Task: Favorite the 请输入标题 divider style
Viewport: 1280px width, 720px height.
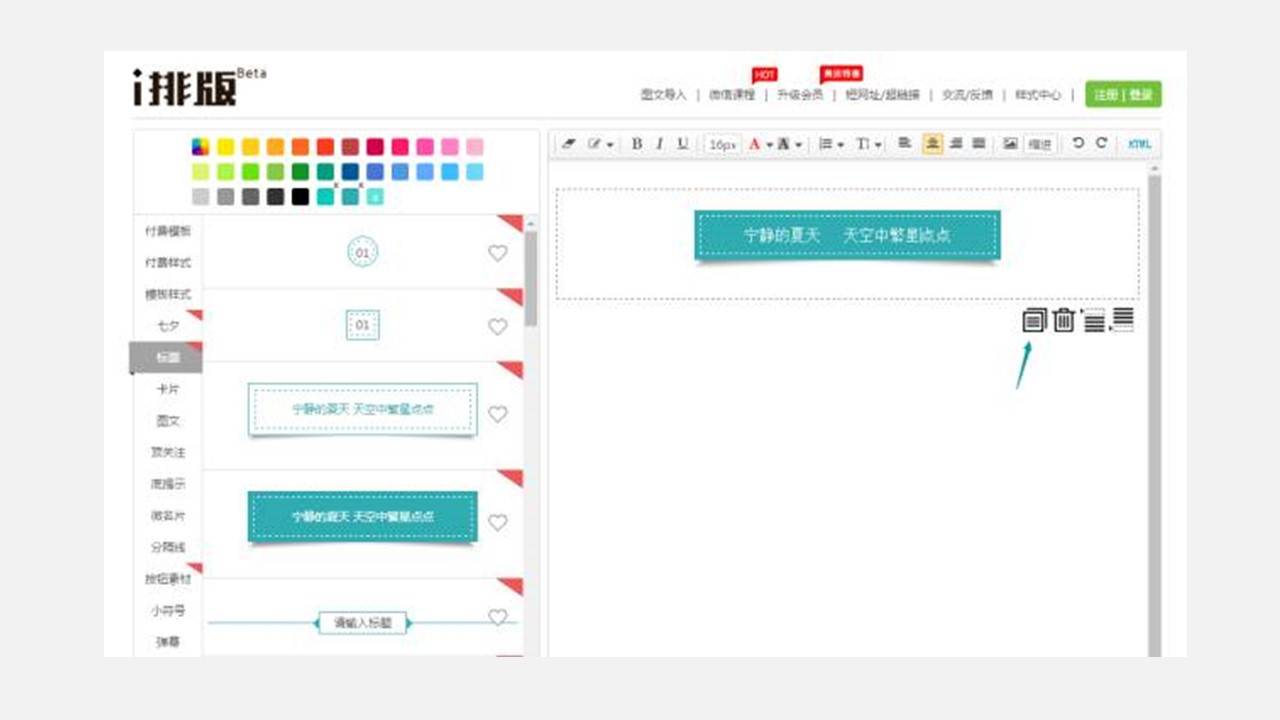Action: [498, 617]
